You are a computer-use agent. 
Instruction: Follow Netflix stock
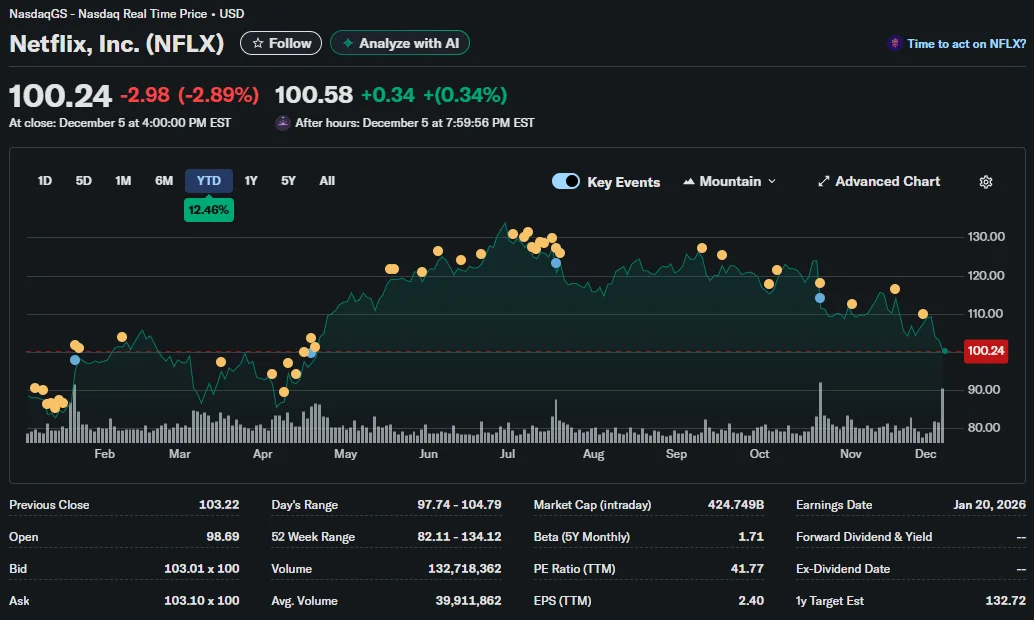click(x=280, y=43)
